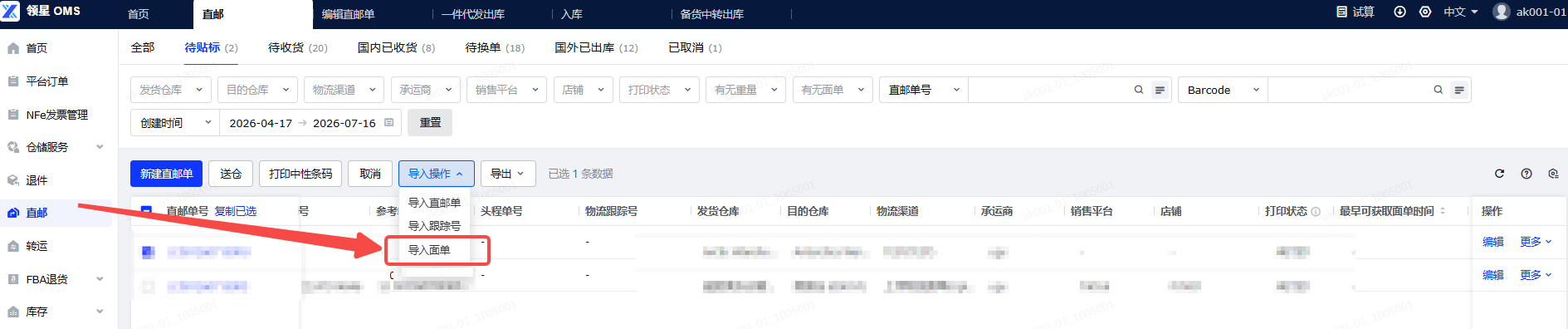Expand the 发货仓库 filter dropdown
The width and height of the screenshot is (1568, 329).
[x=171, y=90]
